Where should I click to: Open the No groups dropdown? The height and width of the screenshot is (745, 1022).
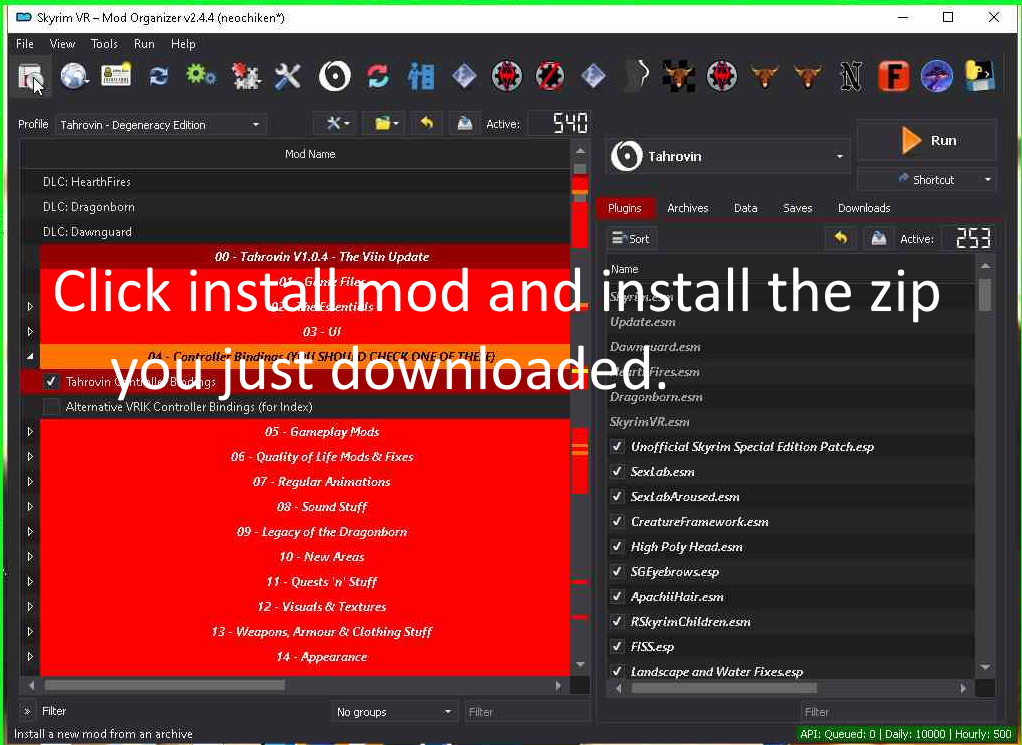tap(394, 712)
